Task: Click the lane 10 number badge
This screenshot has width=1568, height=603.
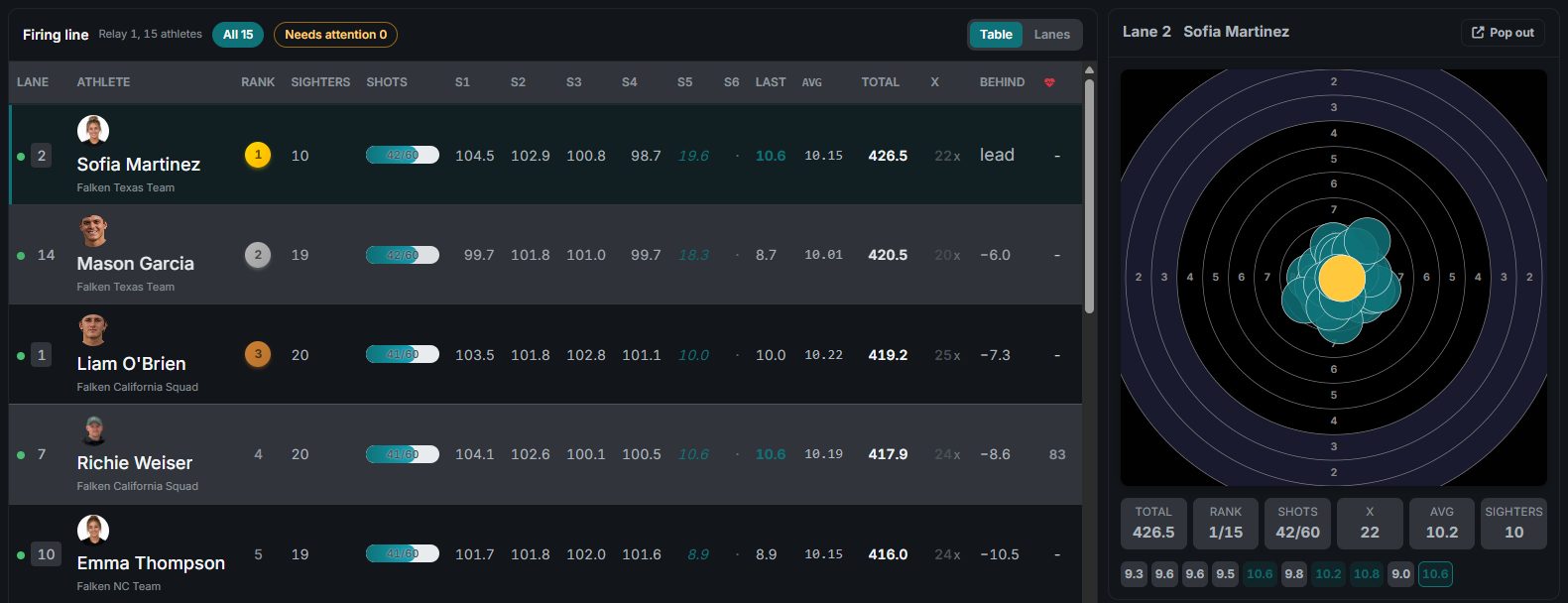Action: [x=46, y=554]
